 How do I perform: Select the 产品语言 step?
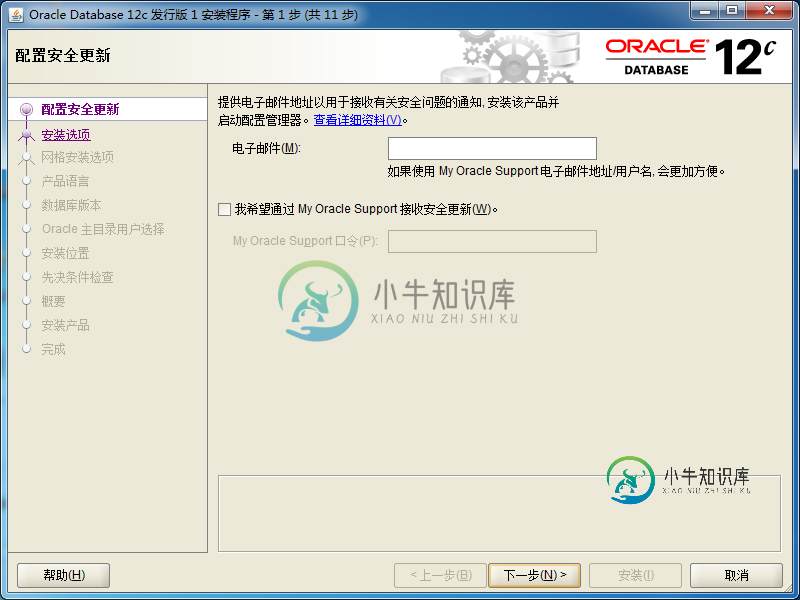pyautogui.click(x=65, y=181)
